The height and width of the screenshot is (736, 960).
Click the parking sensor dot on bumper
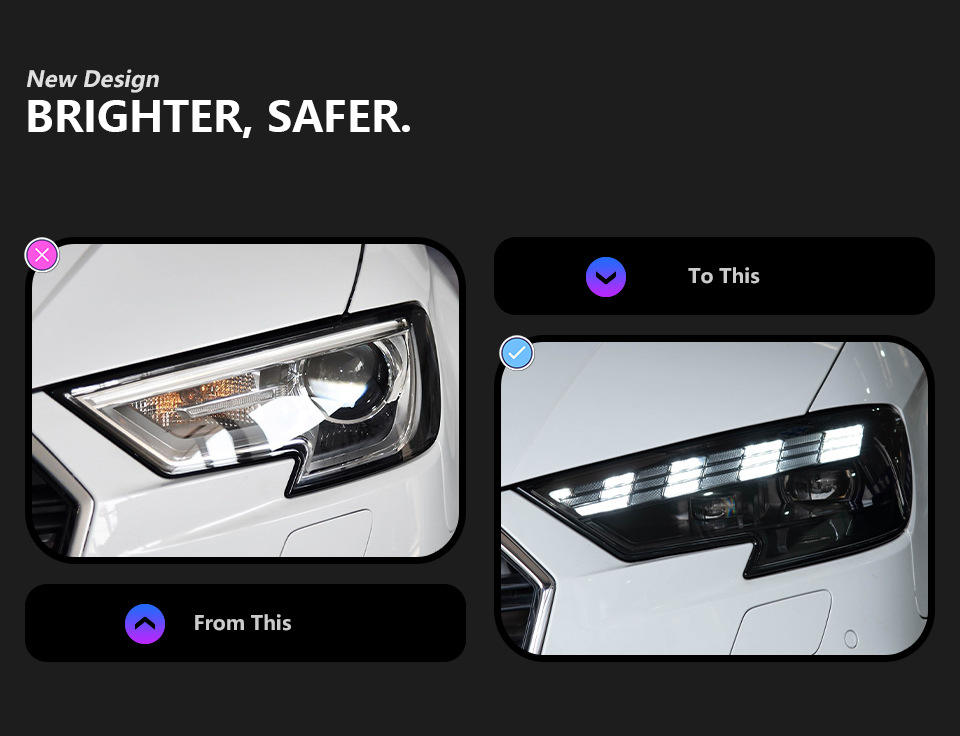coord(850,639)
